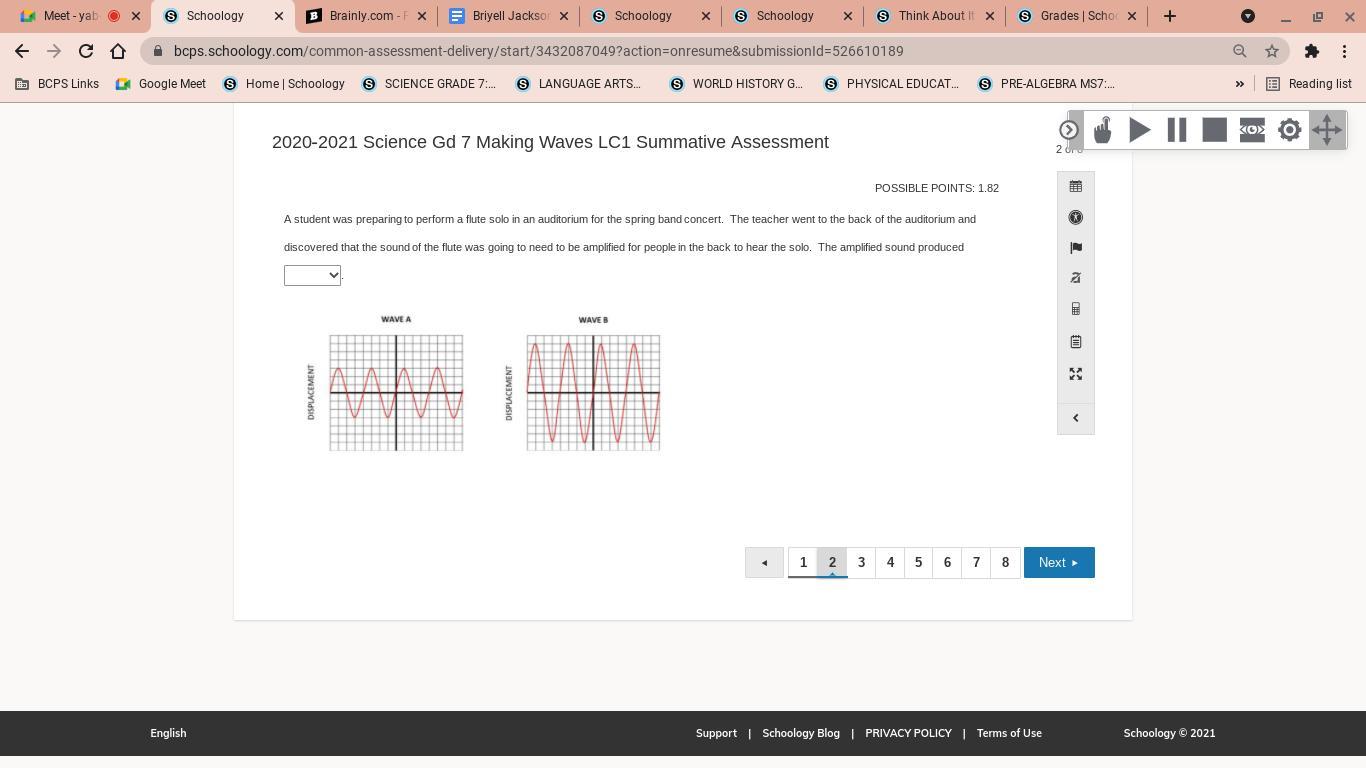Show more bookmarks with the chevron
Image resolution: width=1366 pixels, height=768 pixels.
click(1240, 84)
